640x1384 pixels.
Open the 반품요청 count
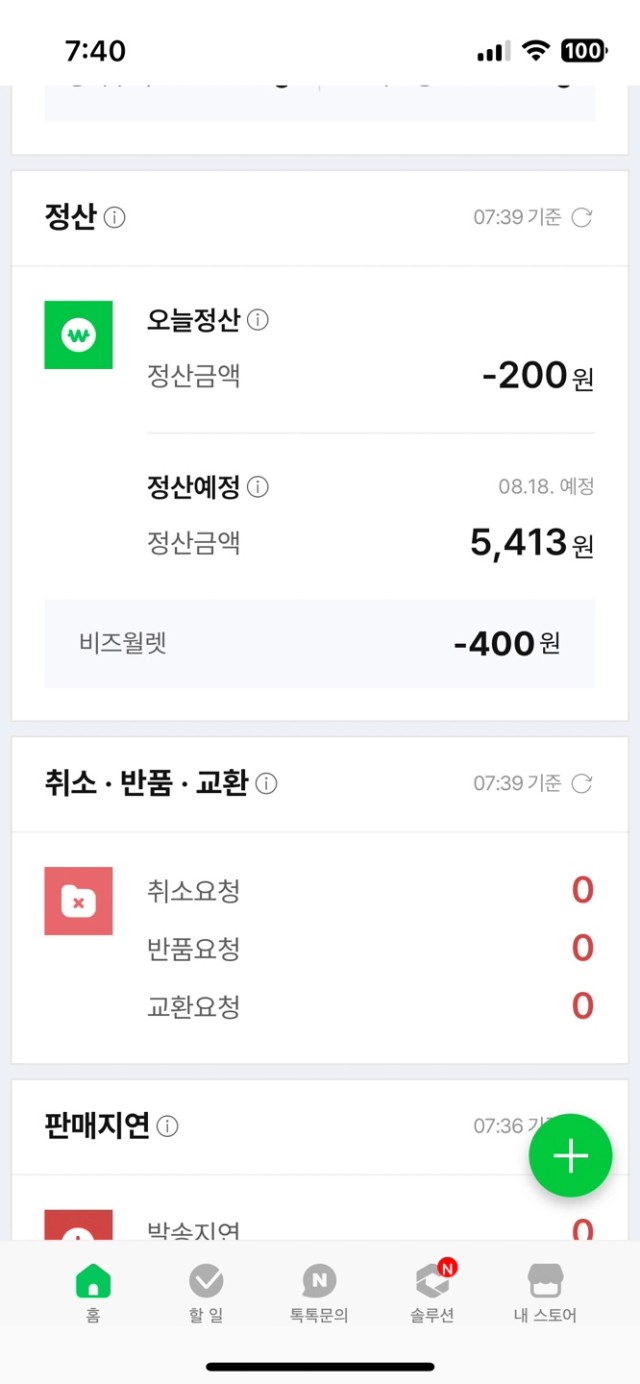coord(583,948)
